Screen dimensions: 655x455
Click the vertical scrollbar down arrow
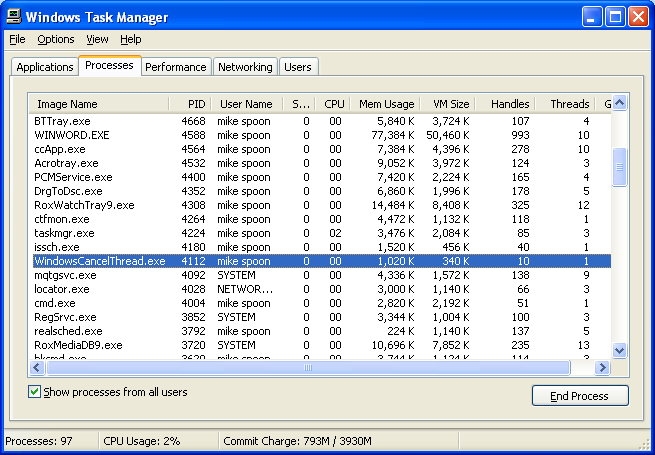click(x=619, y=350)
